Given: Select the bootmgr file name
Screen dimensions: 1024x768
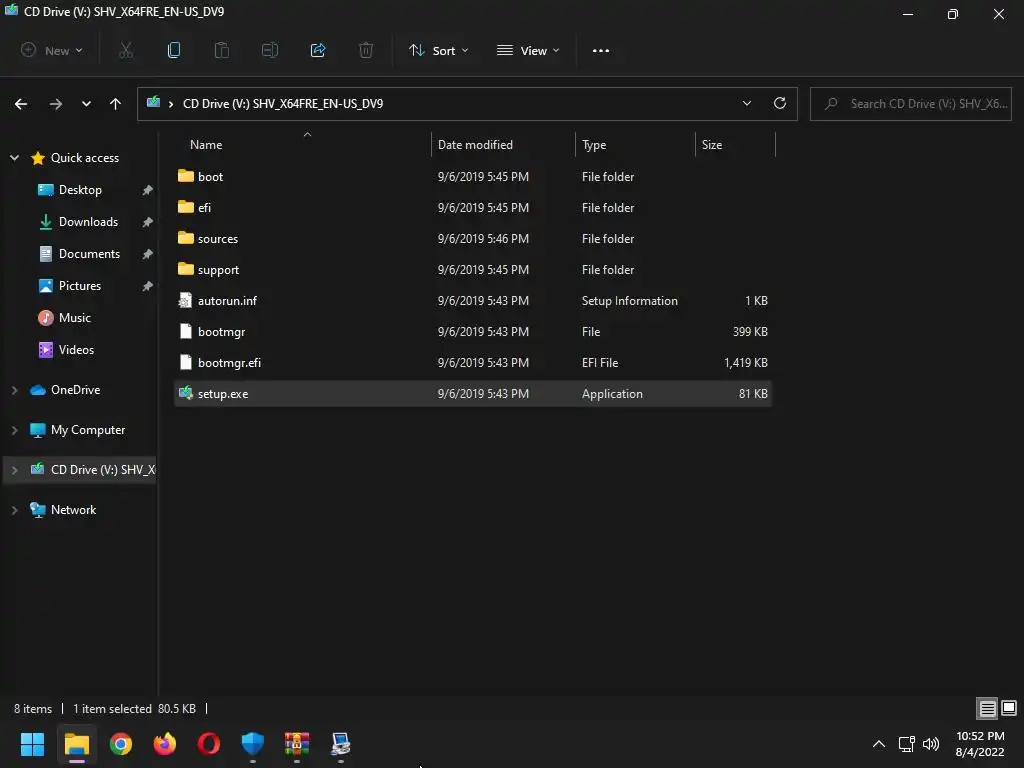Looking at the screenshot, I should point(221,332).
